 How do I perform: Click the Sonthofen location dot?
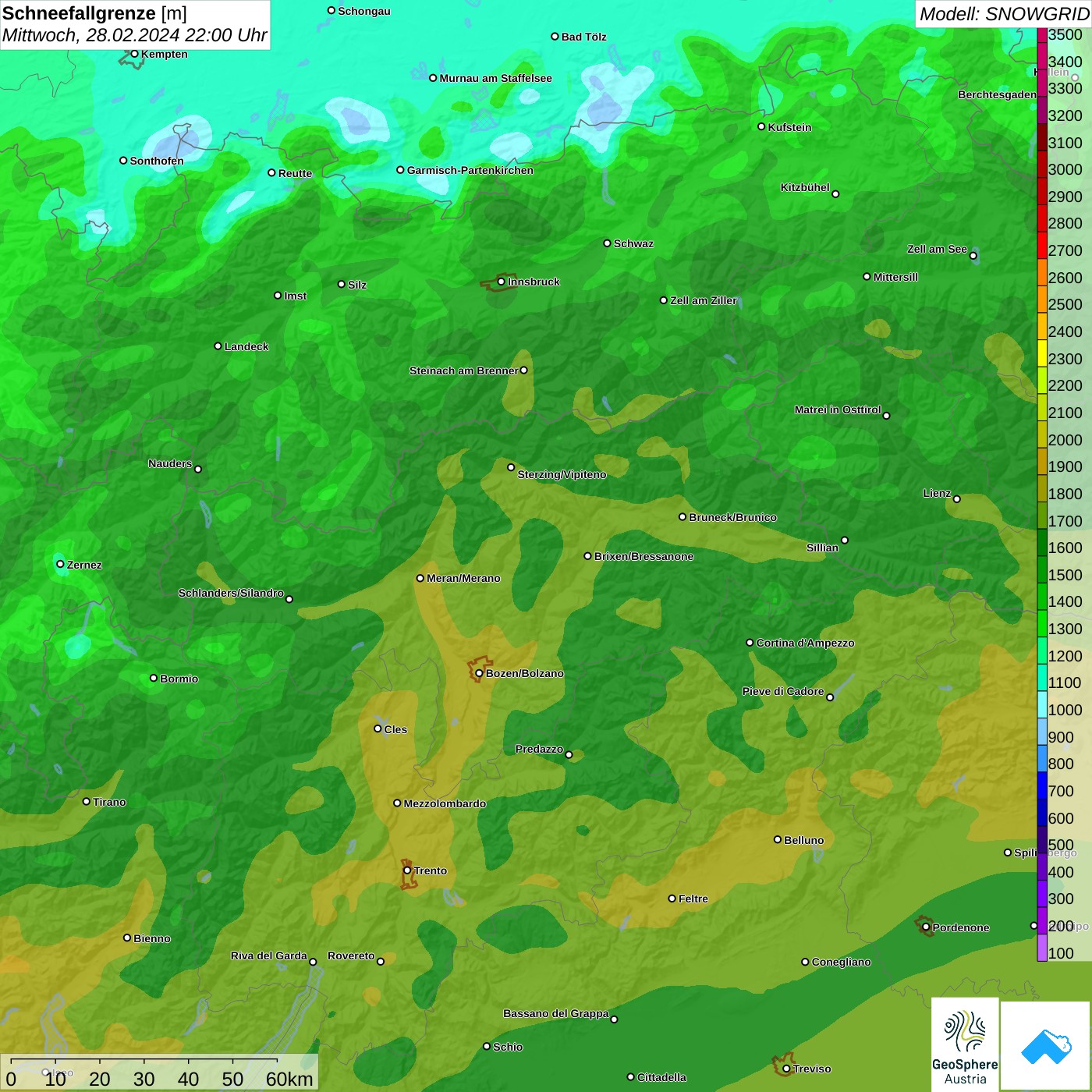[123, 160]
